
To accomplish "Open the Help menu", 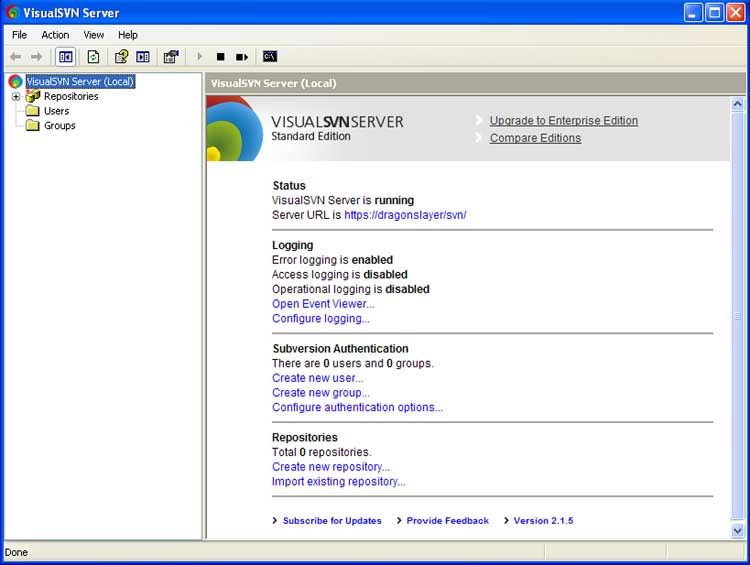I will click(128, 35).
